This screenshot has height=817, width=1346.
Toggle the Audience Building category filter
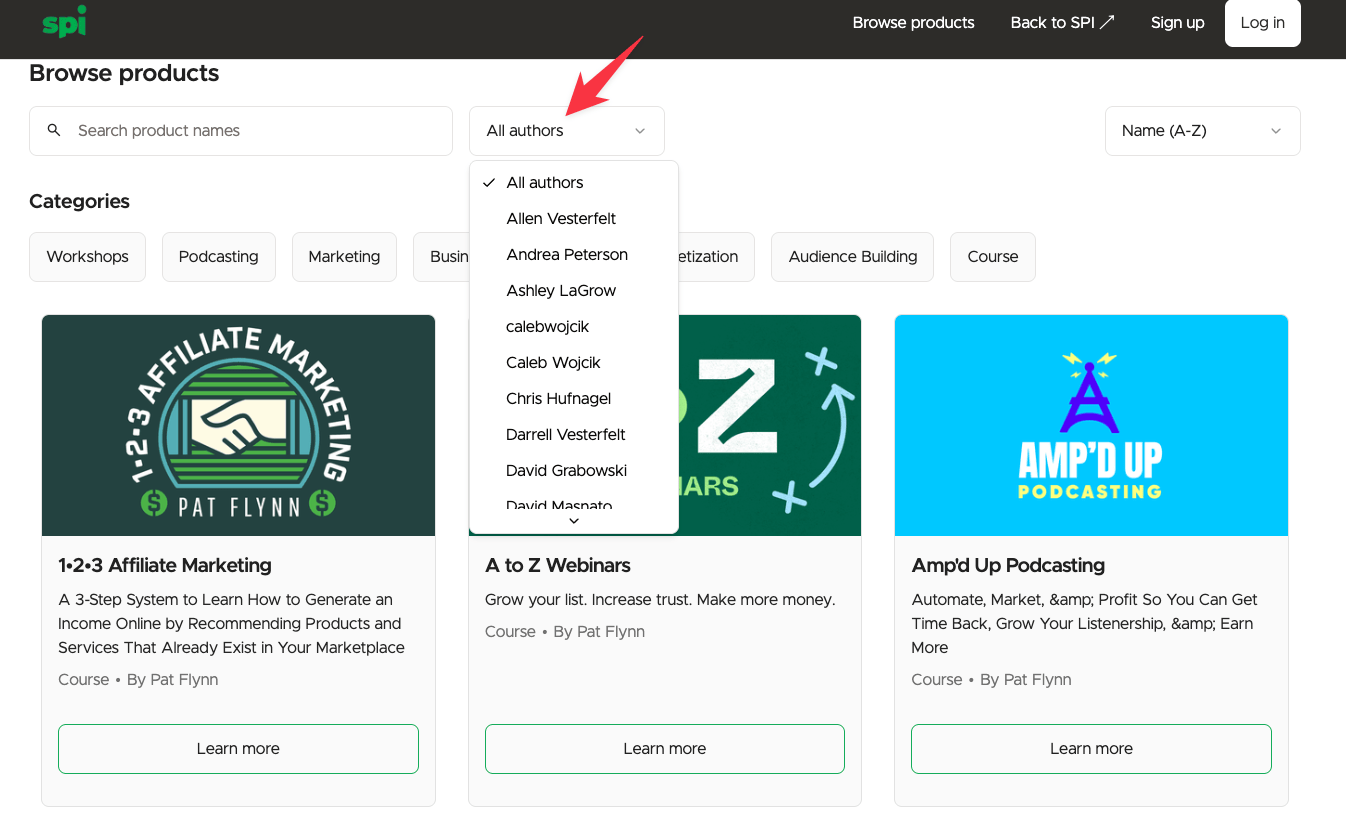coord(852,257)
